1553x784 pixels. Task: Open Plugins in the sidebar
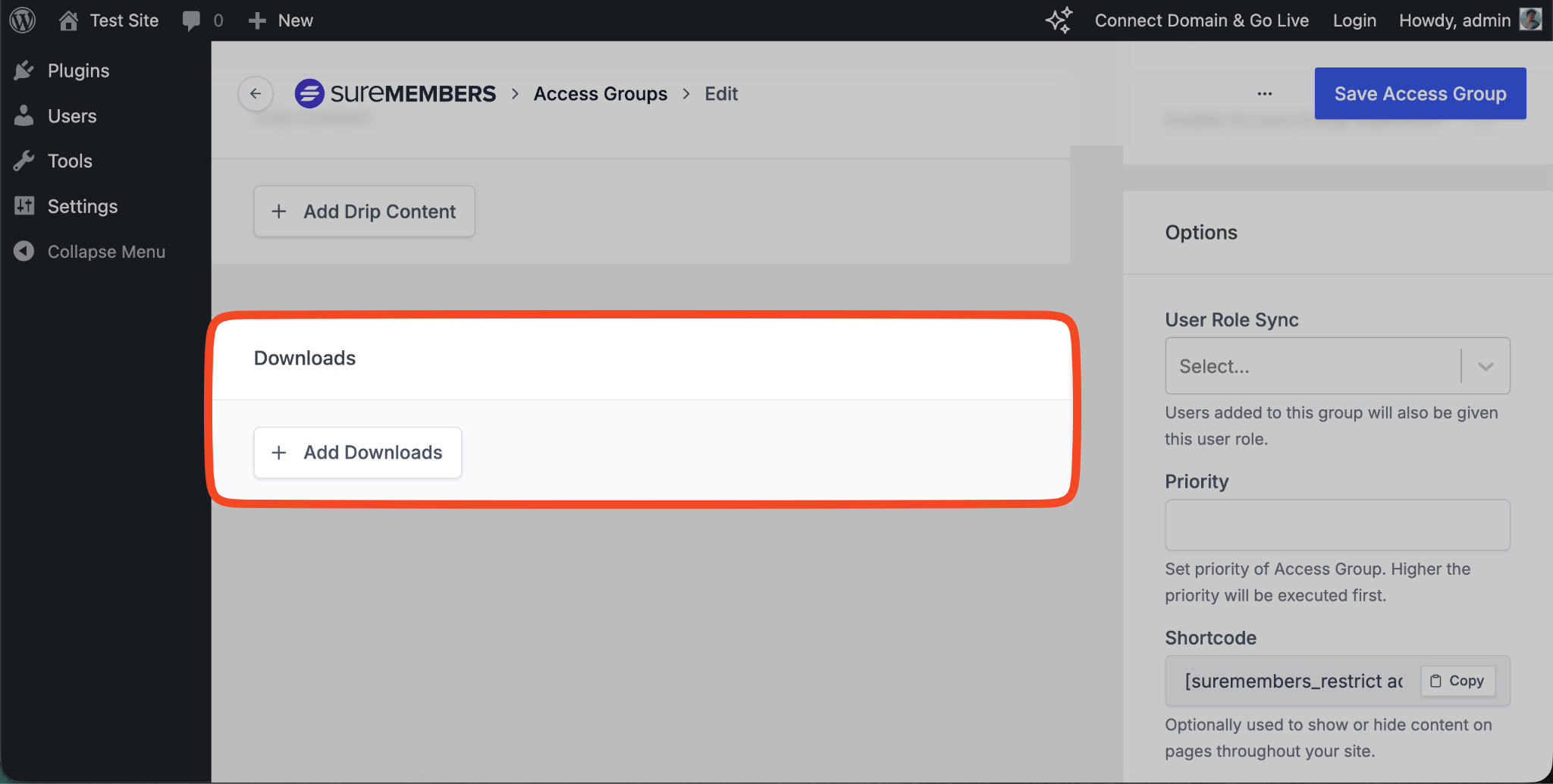tap(78, 71)
